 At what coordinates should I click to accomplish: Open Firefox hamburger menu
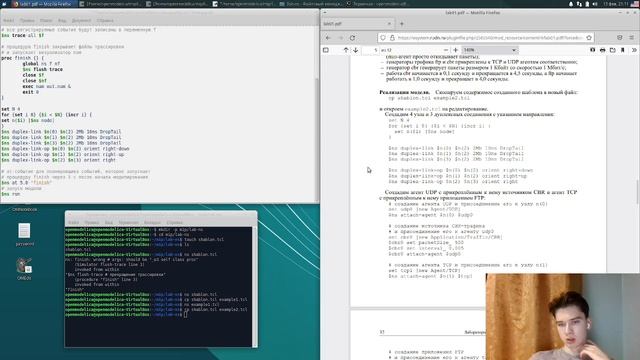coord(631,38)
